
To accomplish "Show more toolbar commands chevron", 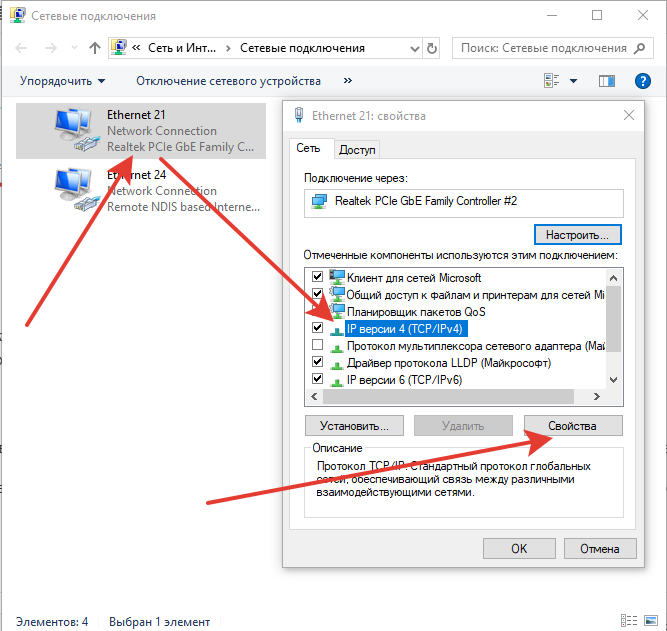I will point(348,80).
